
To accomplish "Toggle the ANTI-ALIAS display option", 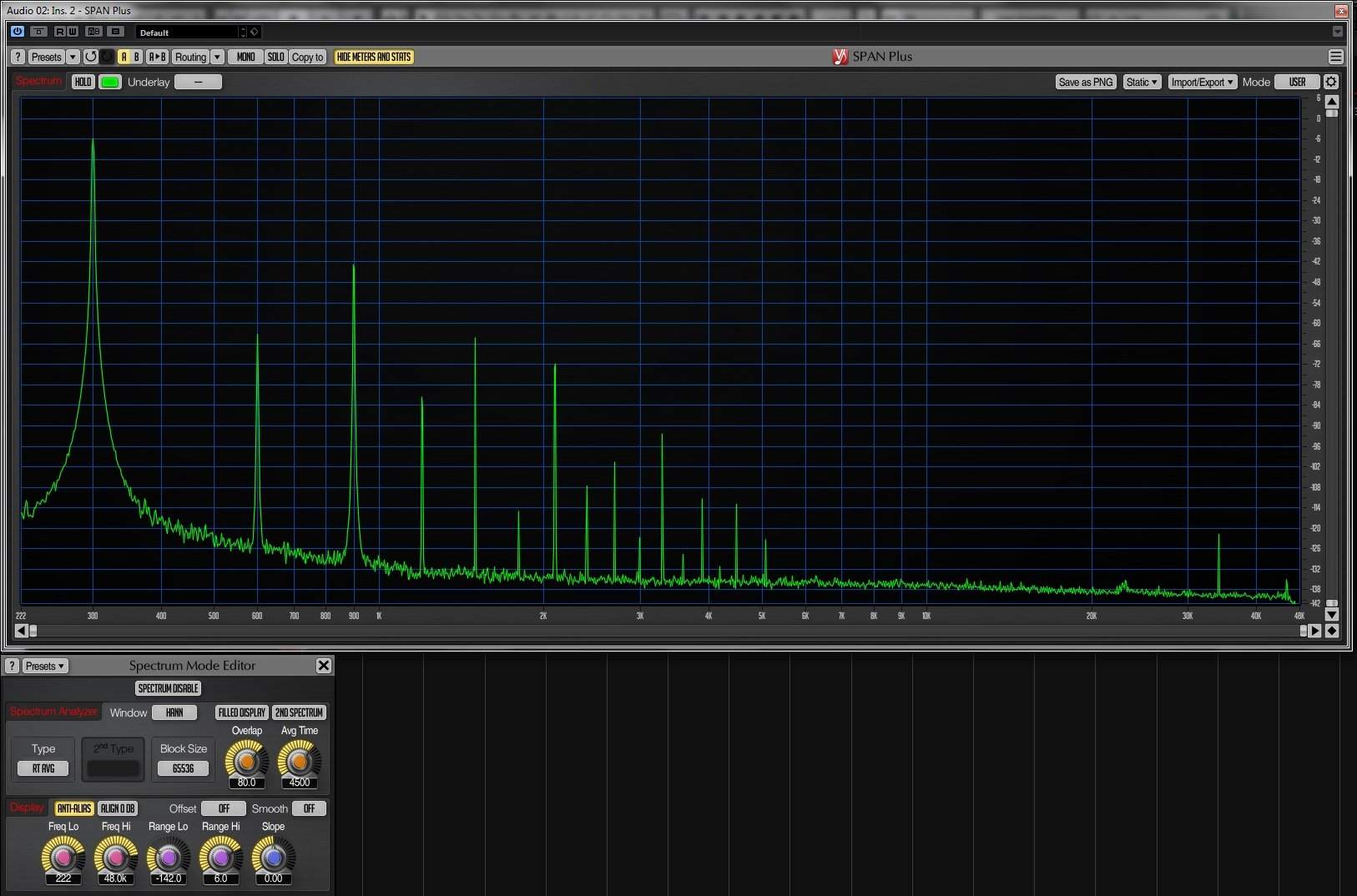I will (x=73, y=808).
